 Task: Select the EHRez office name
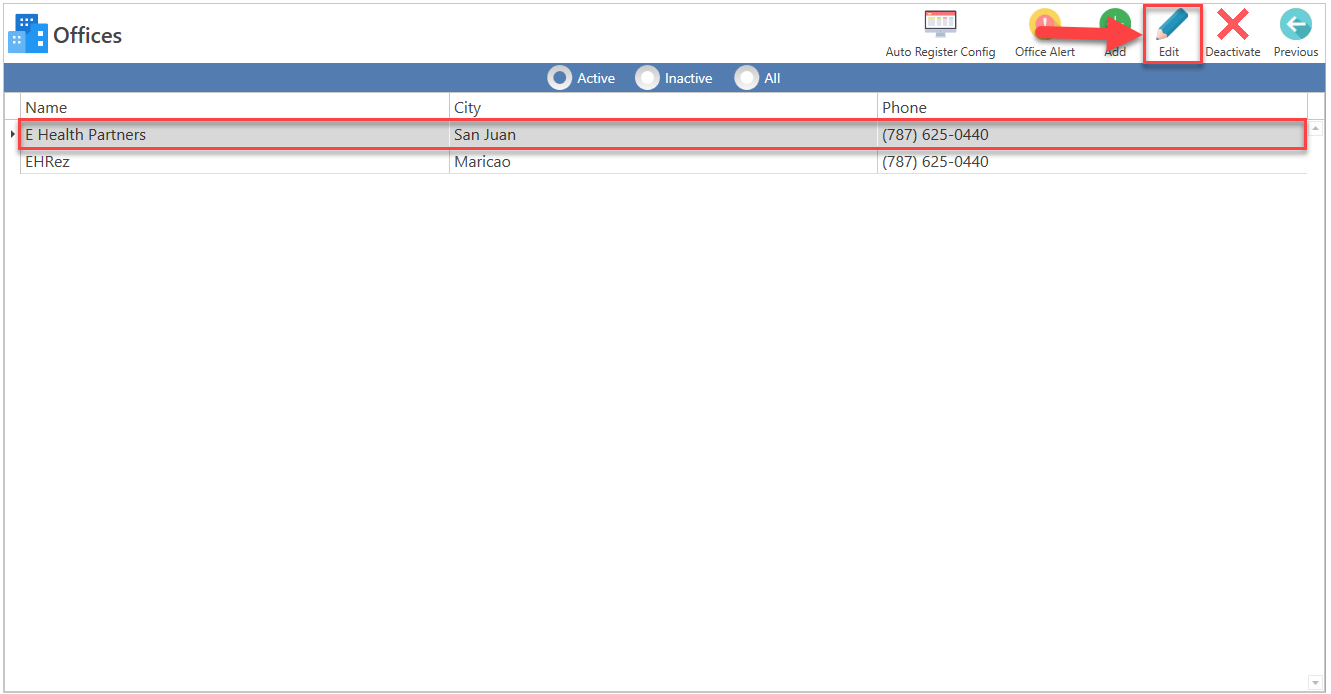(x=47, y=162)
